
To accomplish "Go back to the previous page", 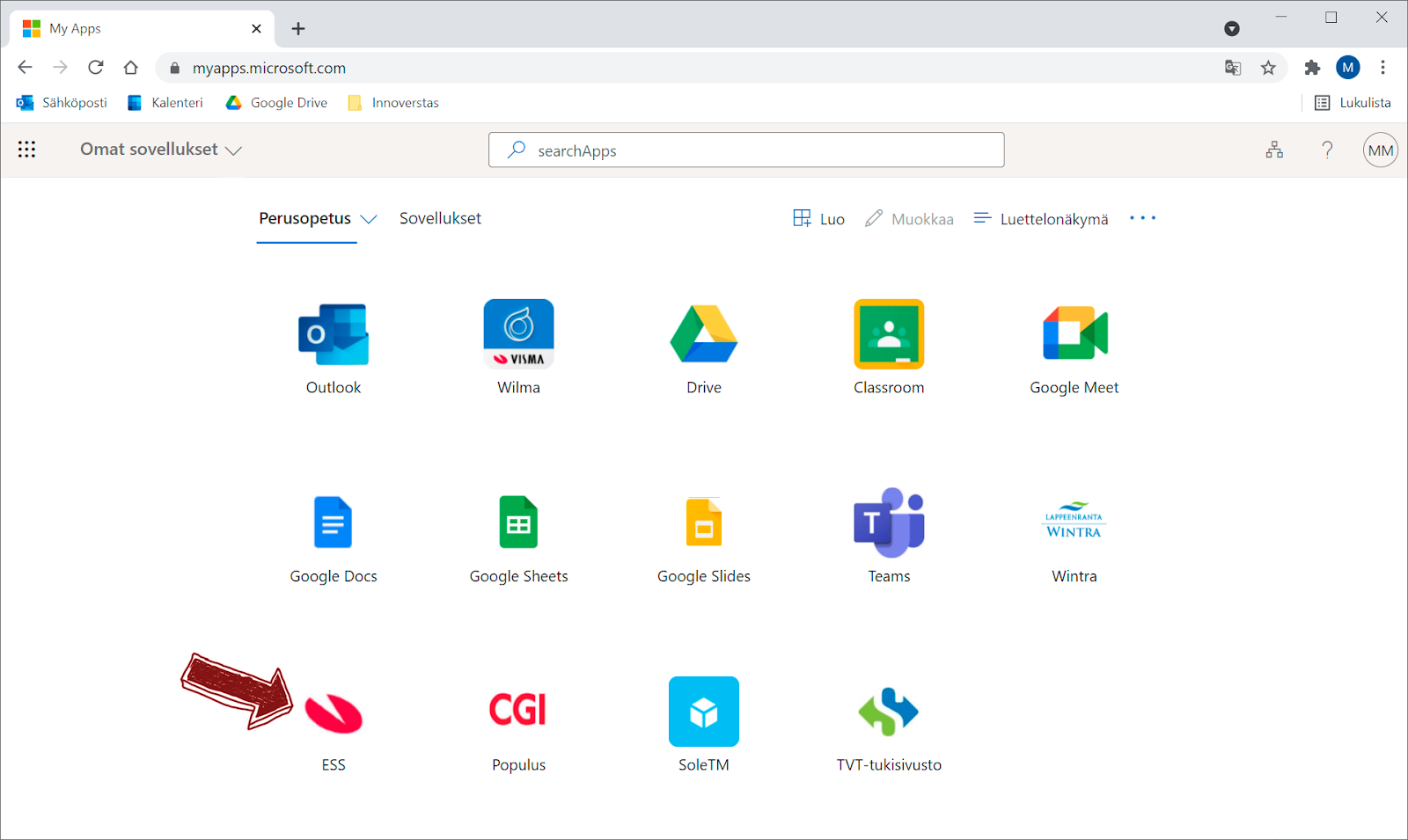I will tap(25, 68).
